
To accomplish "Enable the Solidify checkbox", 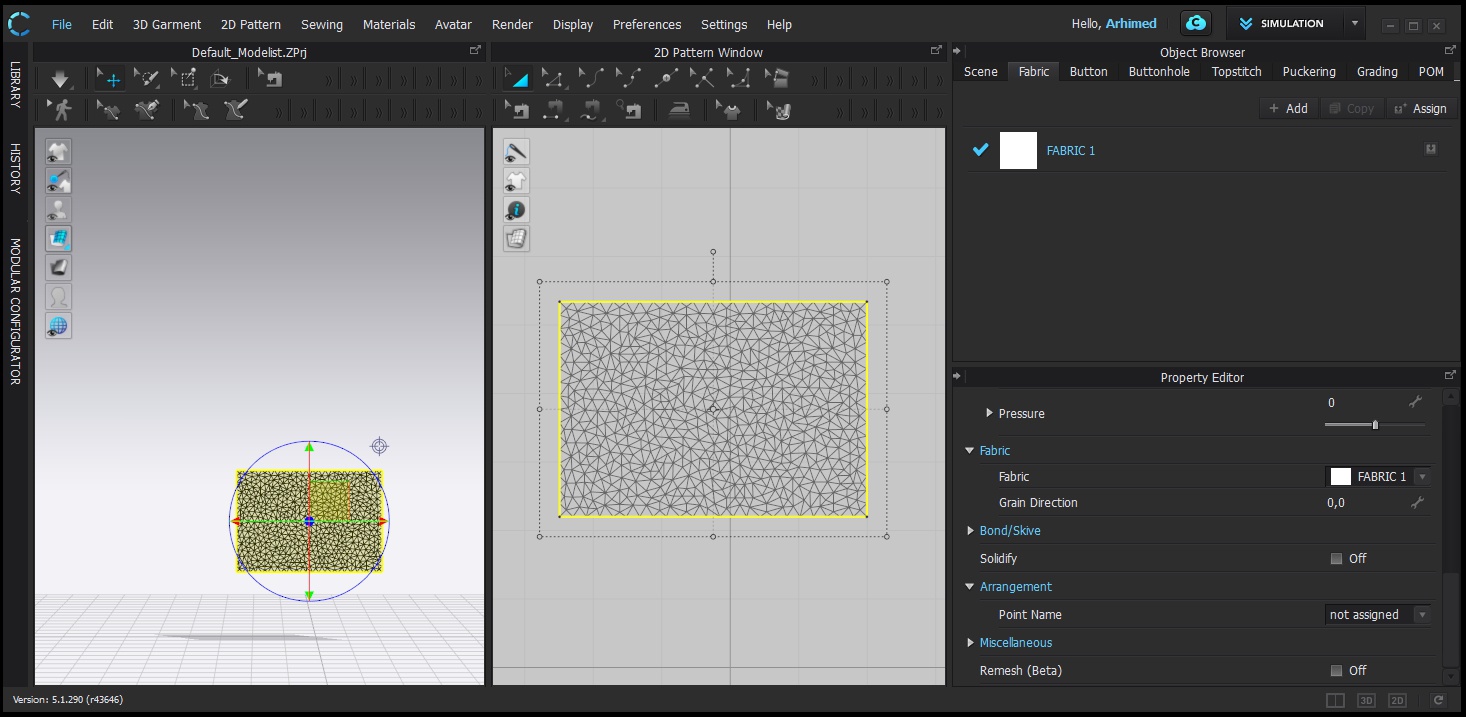I will (1336, 559).
